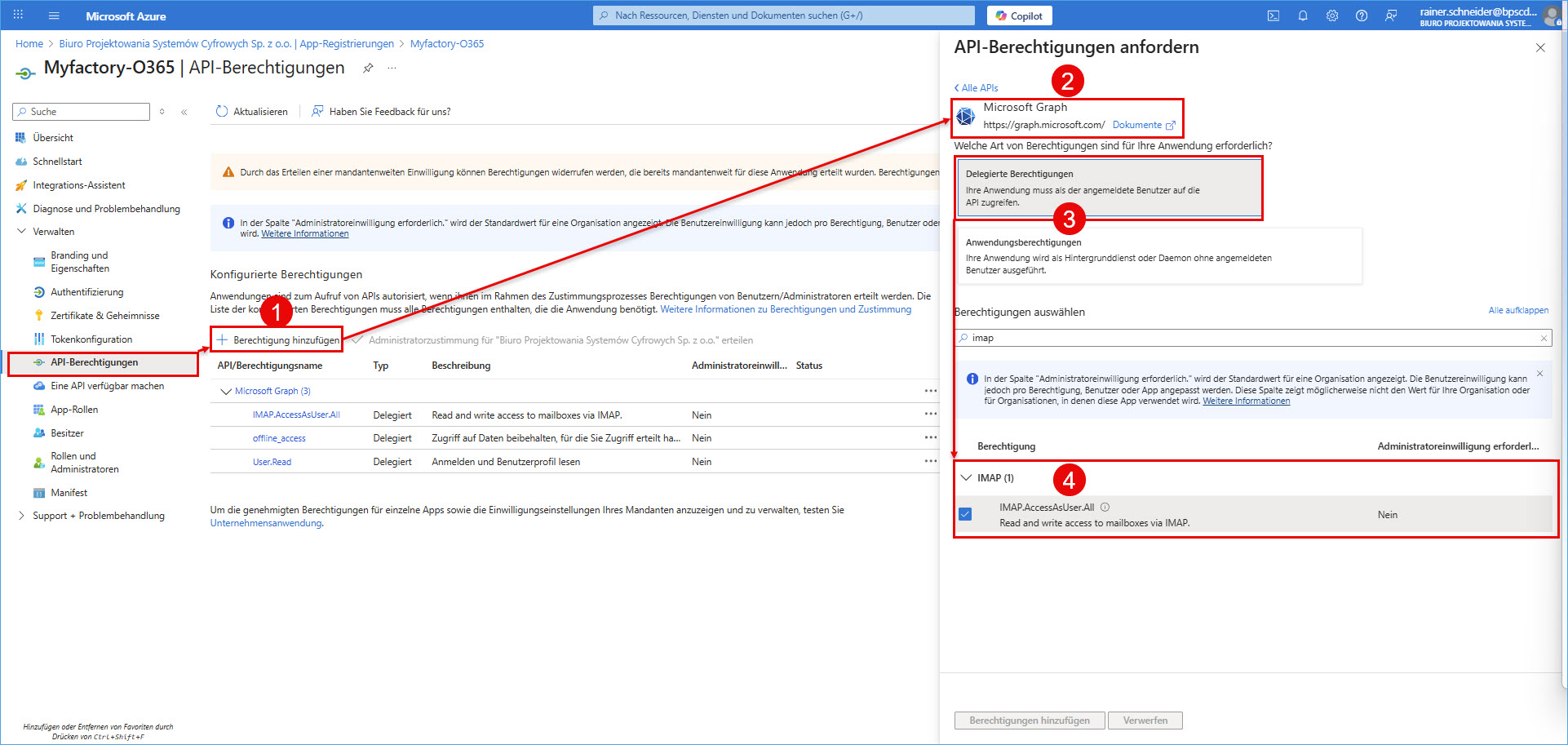Open User.Read permission link
Screen dimensions: 1568x745
point(272,463)
